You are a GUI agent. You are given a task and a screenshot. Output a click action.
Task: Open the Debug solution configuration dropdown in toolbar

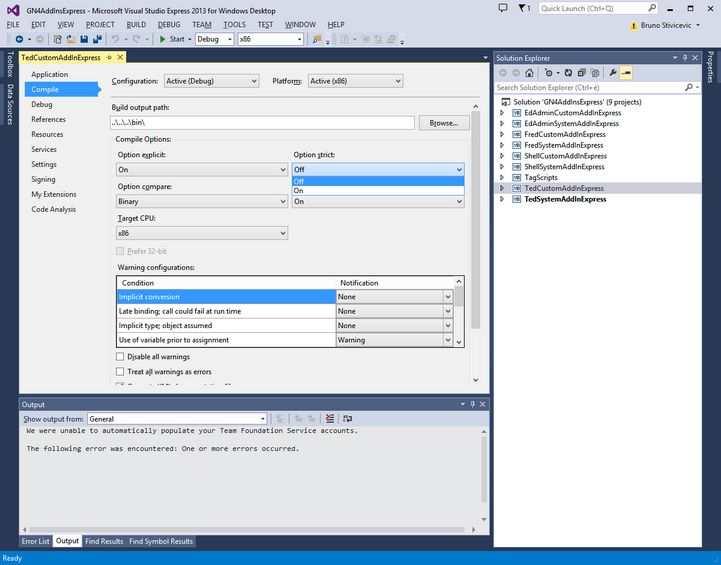215,39
